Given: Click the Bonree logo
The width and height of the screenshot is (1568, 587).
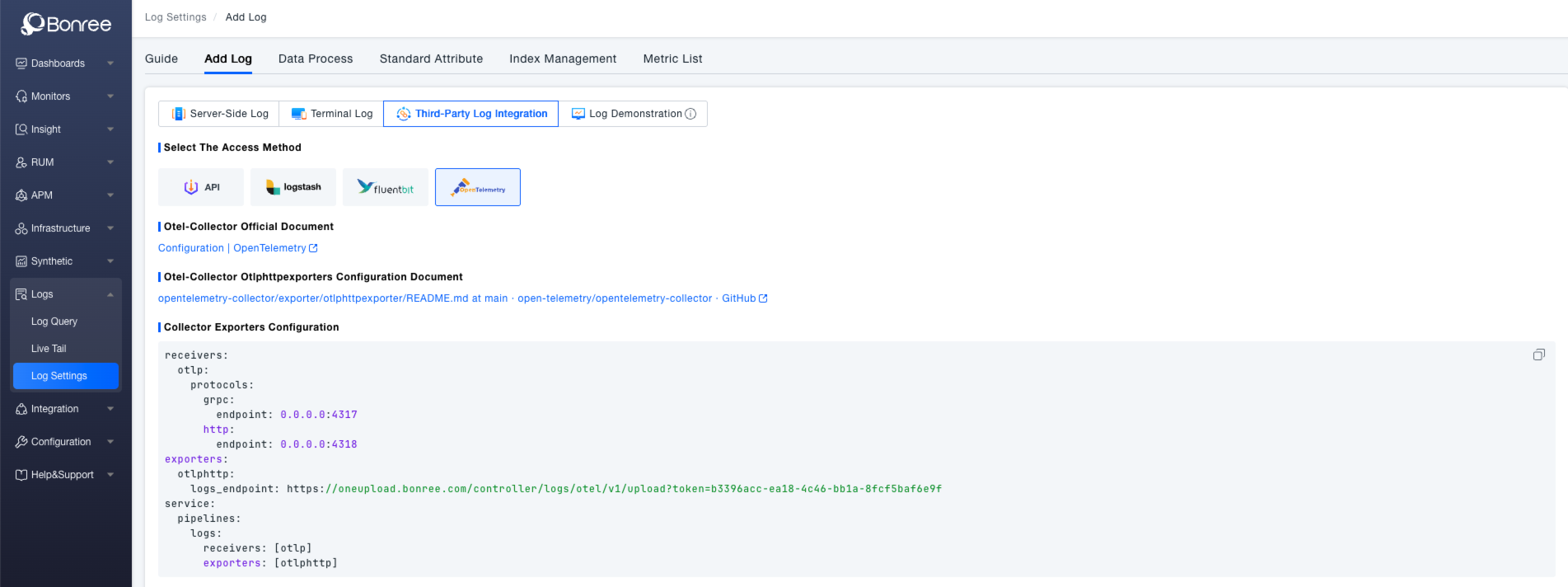Looking at the screenshot, I should click(x=66, y=24).
